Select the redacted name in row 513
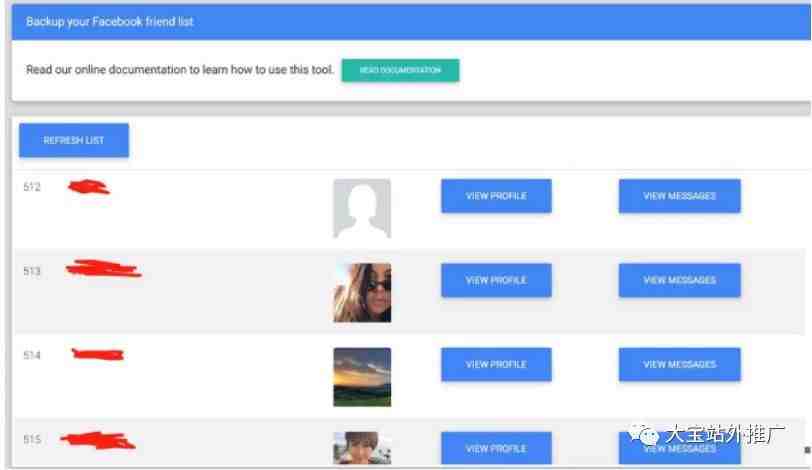Image resolution: width=812 pixels, height=470 pixels. [x=104, y=269]
